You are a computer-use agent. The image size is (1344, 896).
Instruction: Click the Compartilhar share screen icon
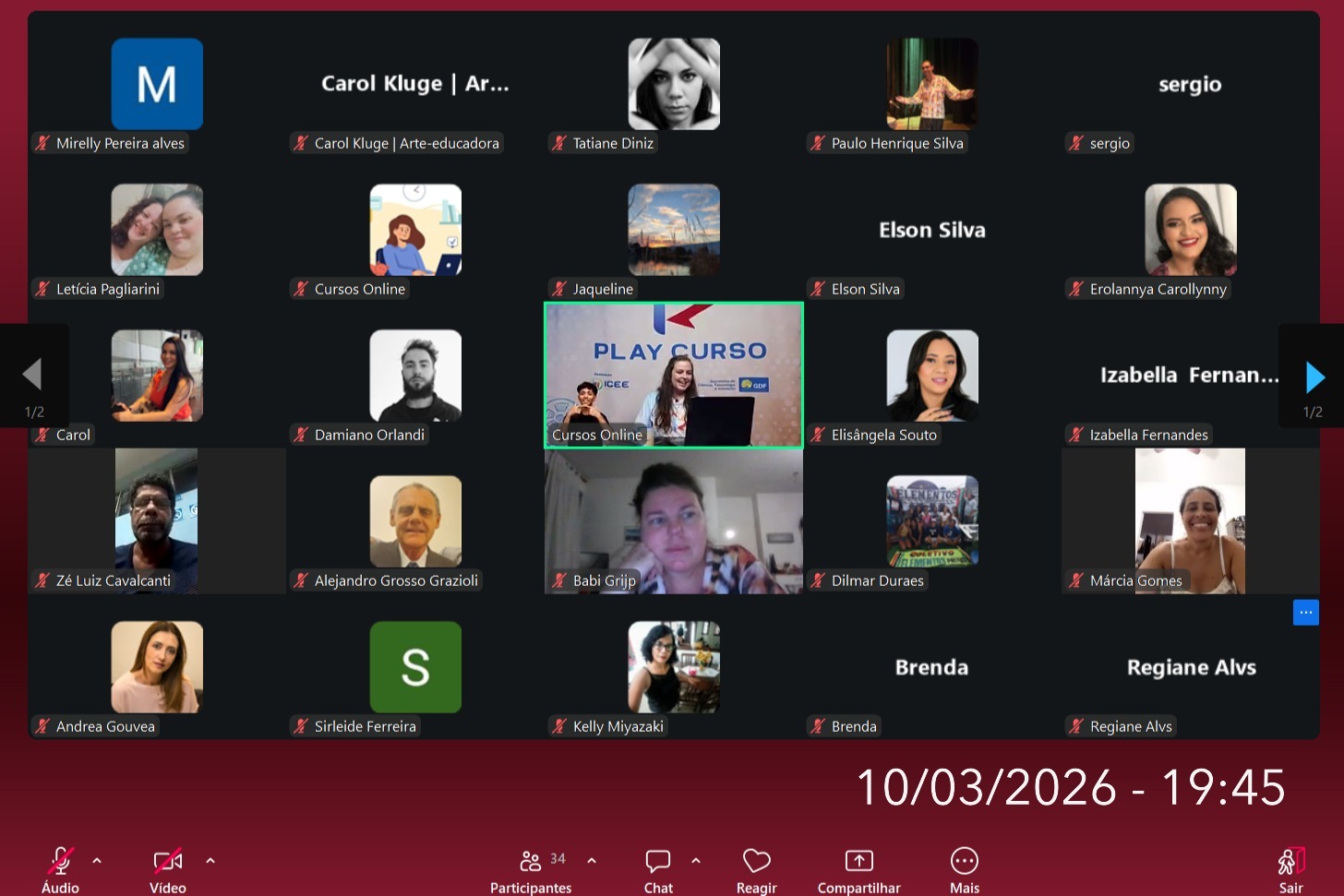(859, 861)
